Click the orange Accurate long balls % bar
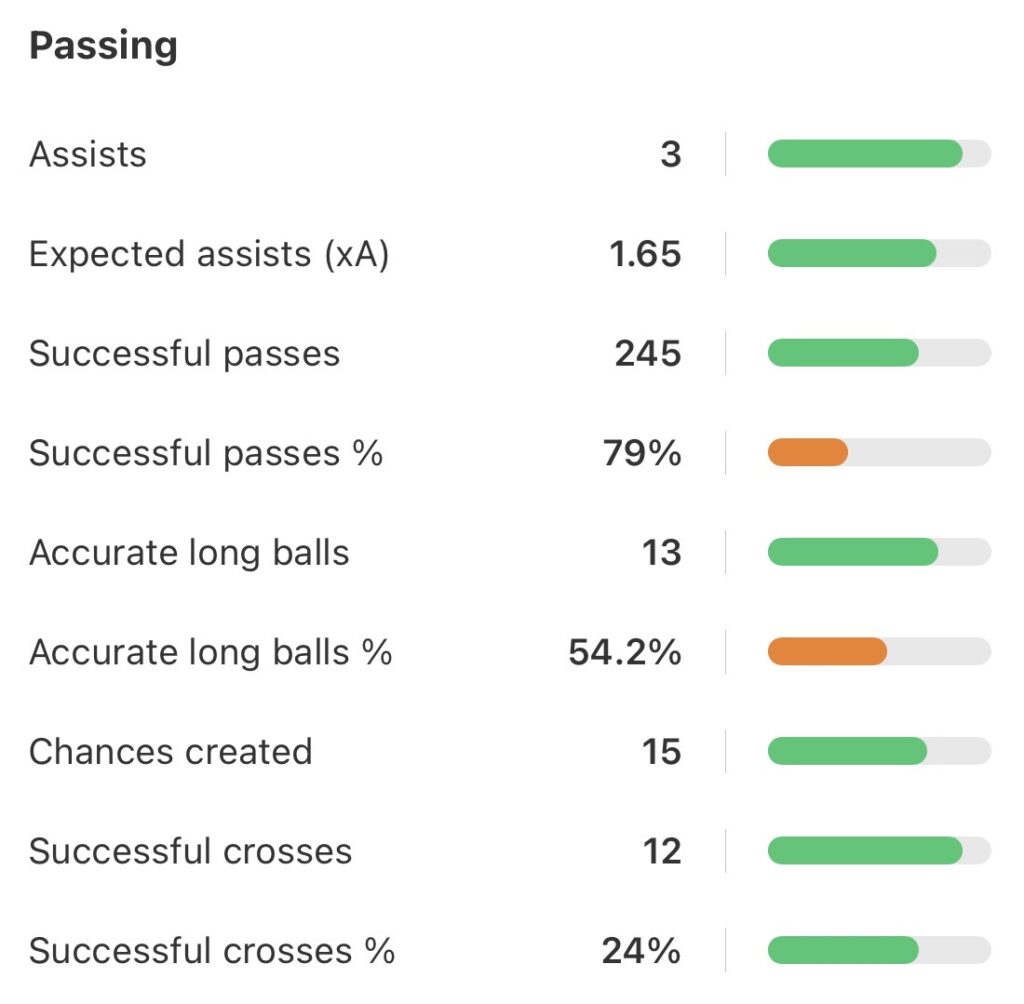 pyautogui.click(x=827, y=652)
